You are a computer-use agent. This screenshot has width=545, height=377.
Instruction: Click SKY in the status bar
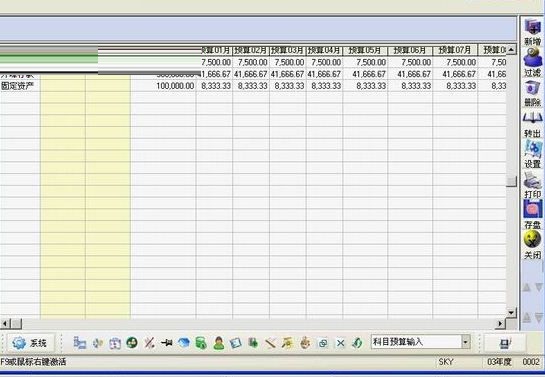click(x=446, y=362)
